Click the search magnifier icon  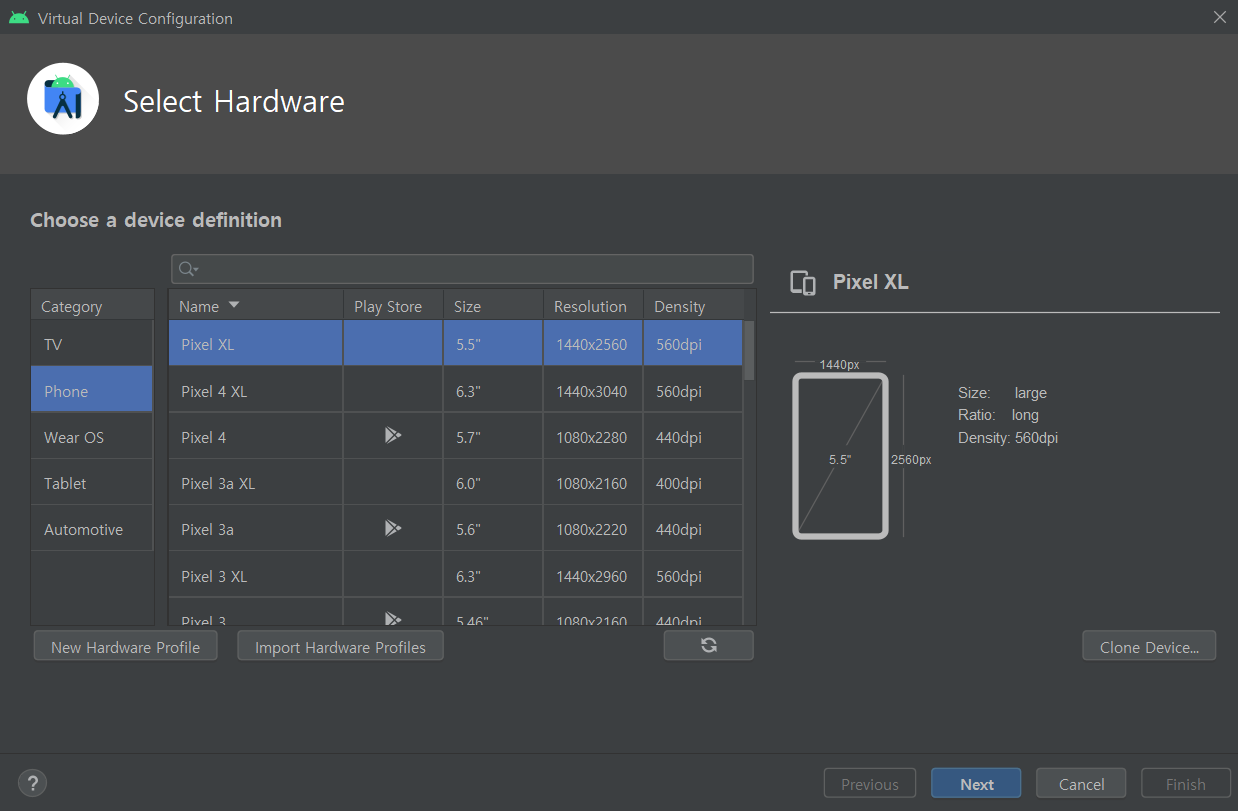click(187, 269)
